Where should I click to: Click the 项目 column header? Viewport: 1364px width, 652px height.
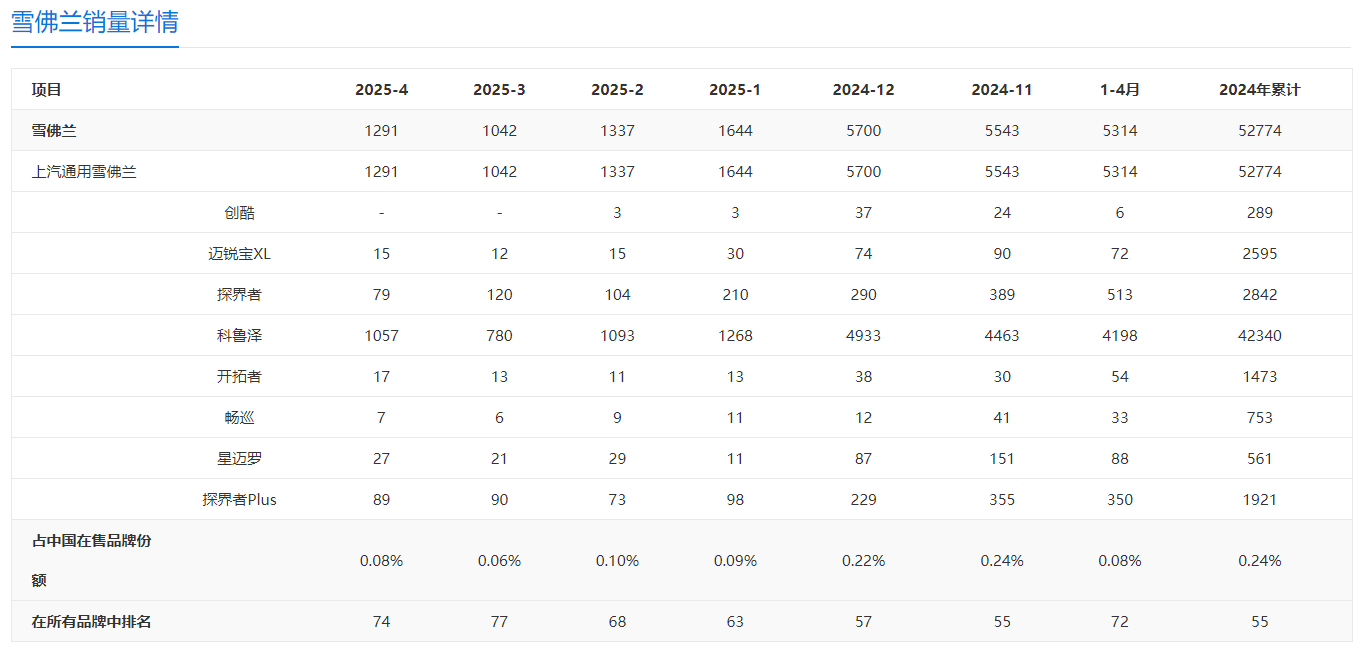tap(46, 90)
